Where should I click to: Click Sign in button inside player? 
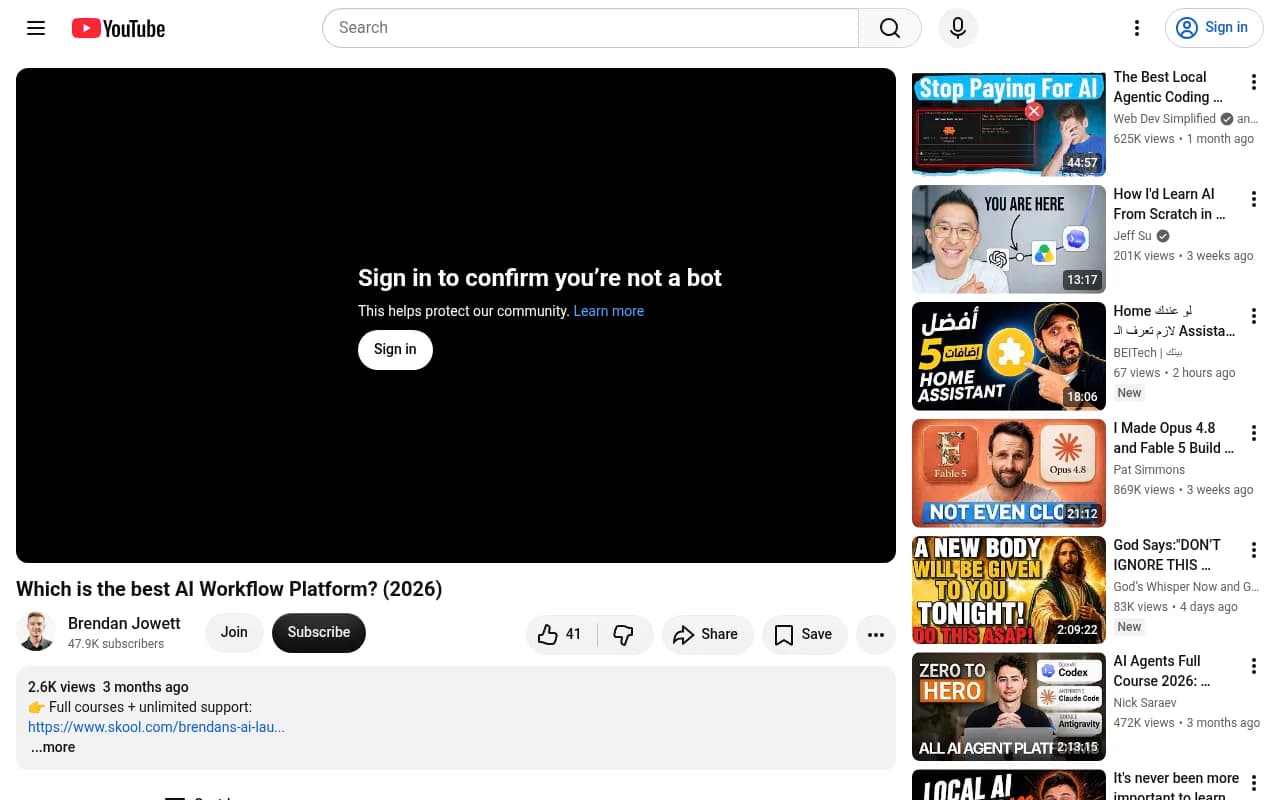point(395,349)
